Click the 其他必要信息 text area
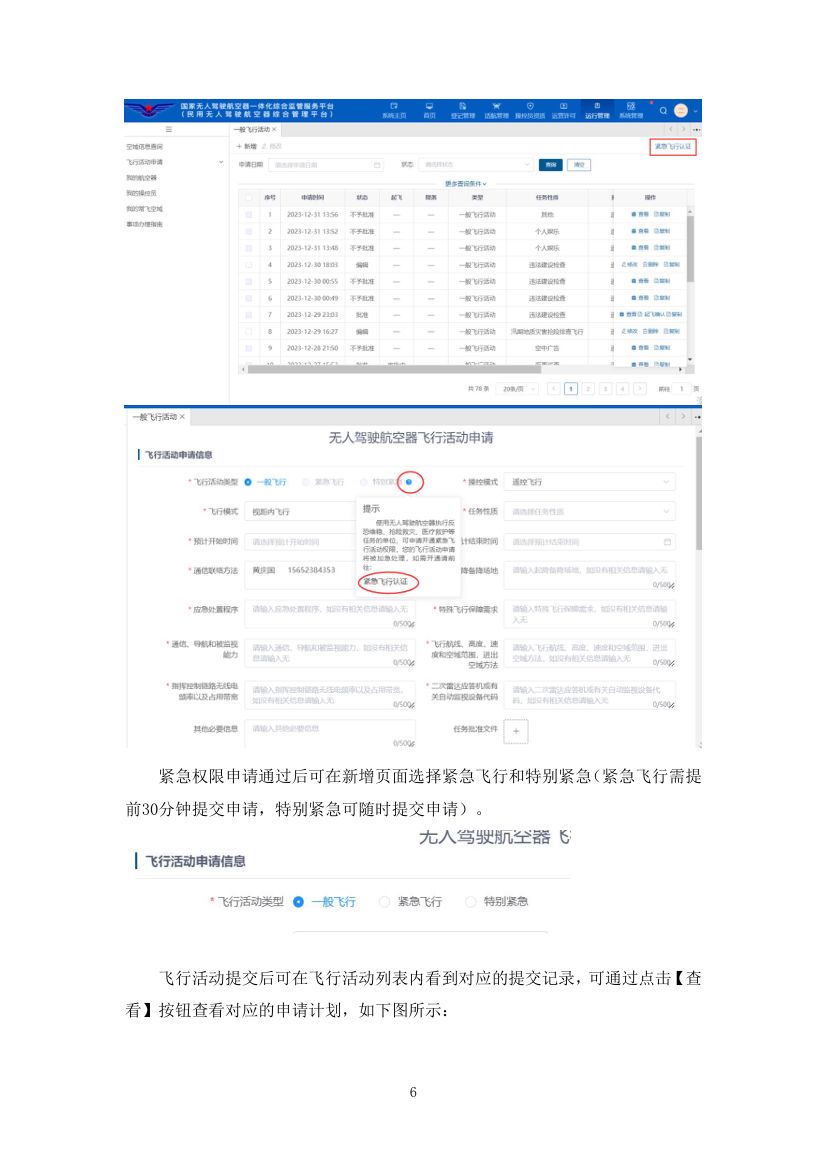The height and width of the screenshot is (1170, 827). click(x=331, y=733)
